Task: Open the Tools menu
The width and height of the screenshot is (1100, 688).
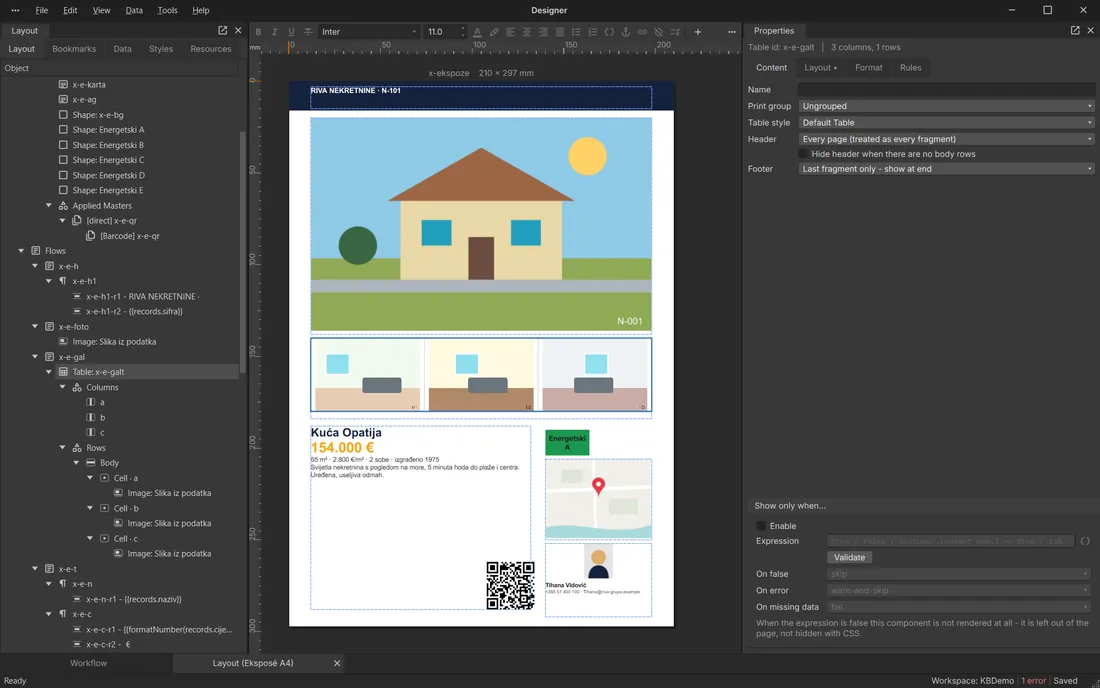Action: click(x=167, y=11)
